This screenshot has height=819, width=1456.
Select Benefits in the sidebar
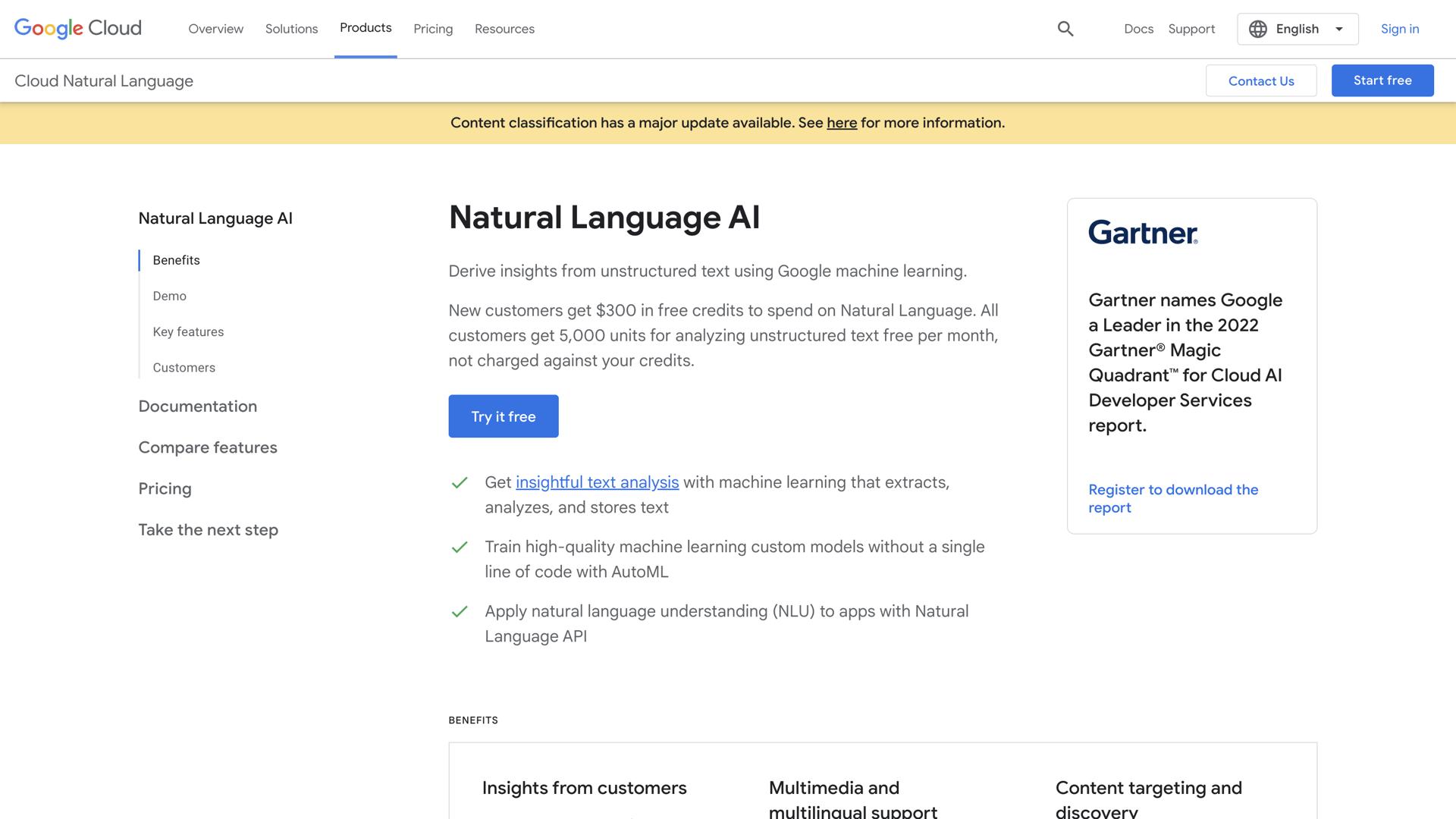(x=175, y=260)
